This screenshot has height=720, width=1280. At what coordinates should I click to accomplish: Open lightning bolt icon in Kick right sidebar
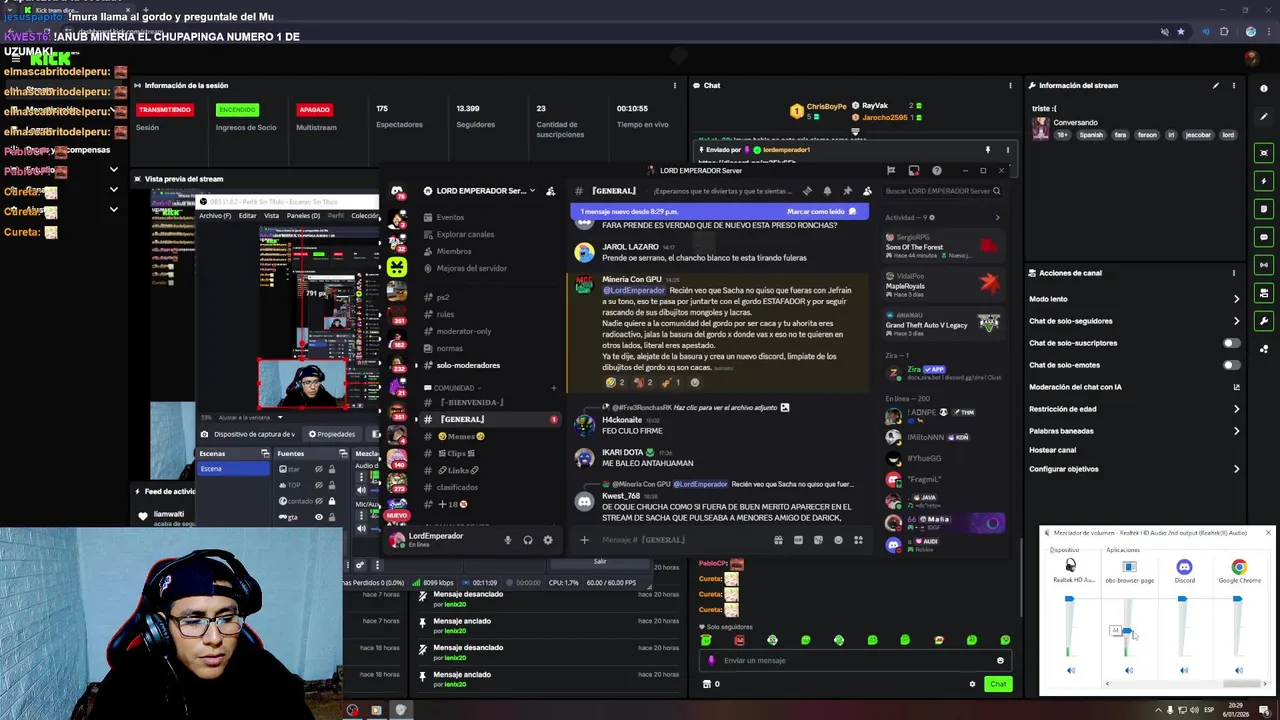pos(1264,181)
